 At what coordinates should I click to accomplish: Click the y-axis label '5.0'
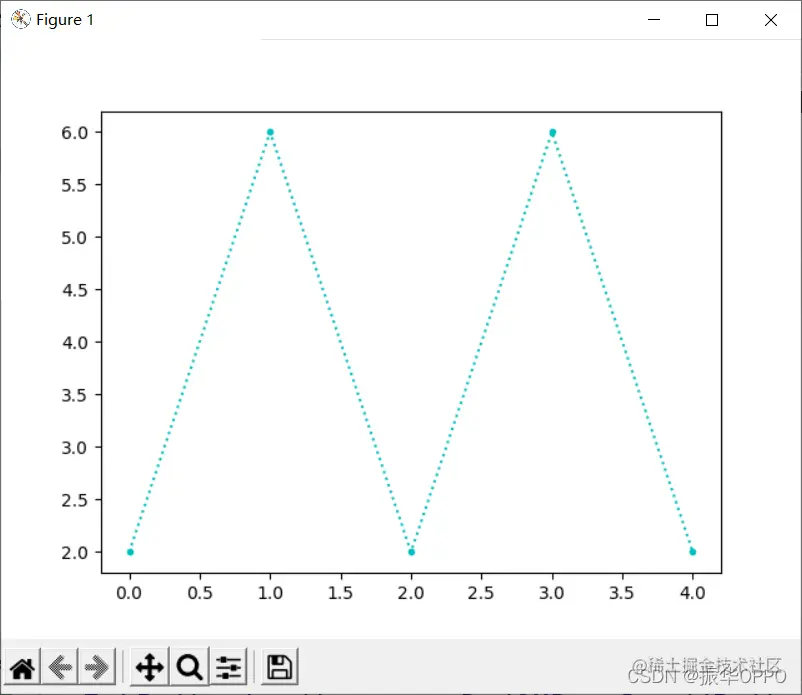coord(75,238)
